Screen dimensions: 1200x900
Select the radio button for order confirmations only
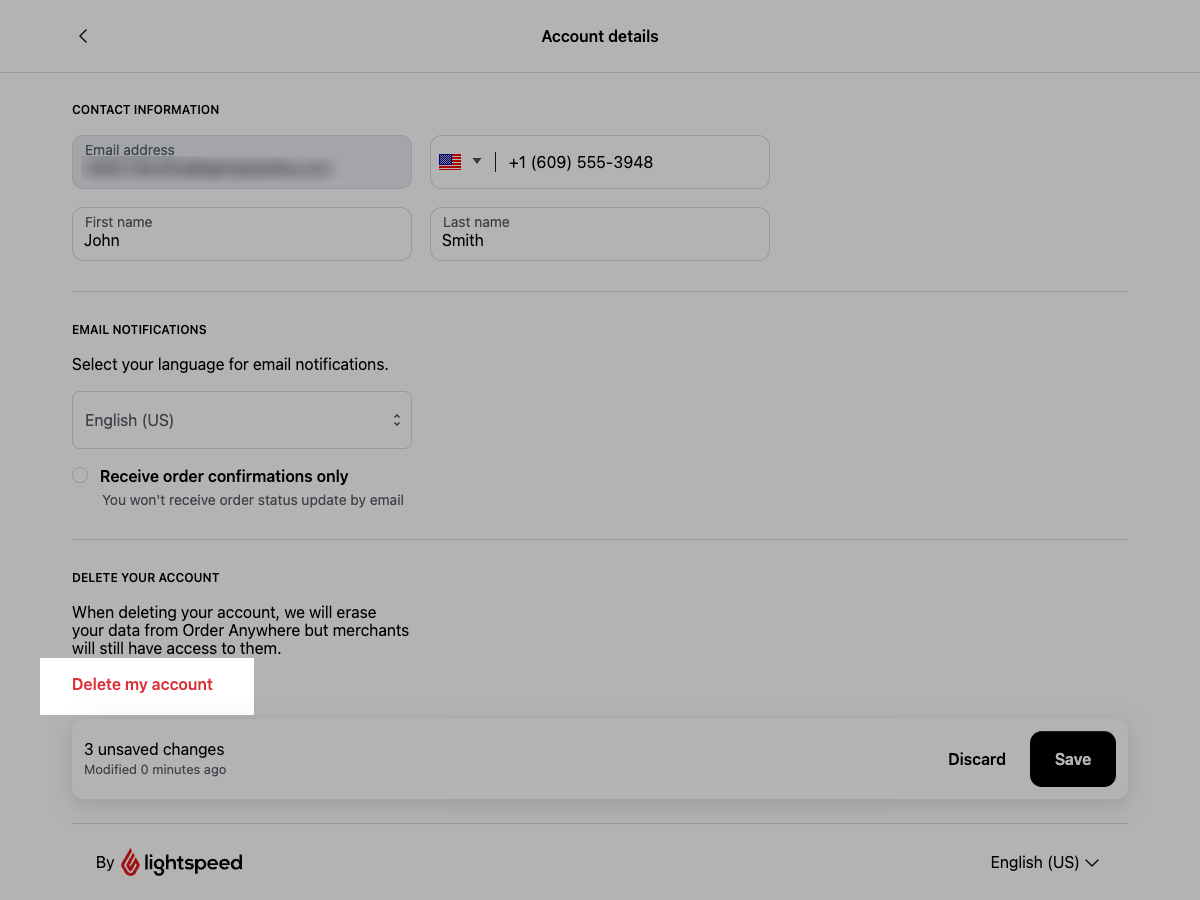pos(80,475)
